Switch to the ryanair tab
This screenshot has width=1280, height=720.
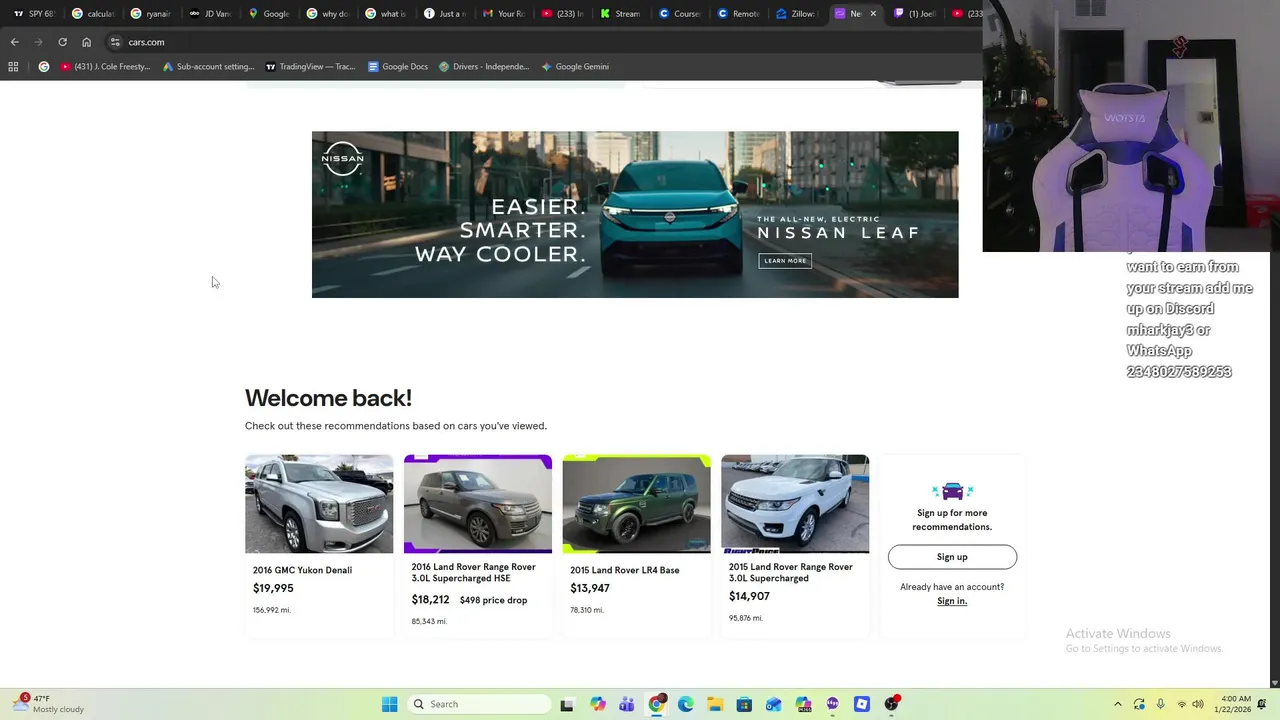tap(151, 14)
